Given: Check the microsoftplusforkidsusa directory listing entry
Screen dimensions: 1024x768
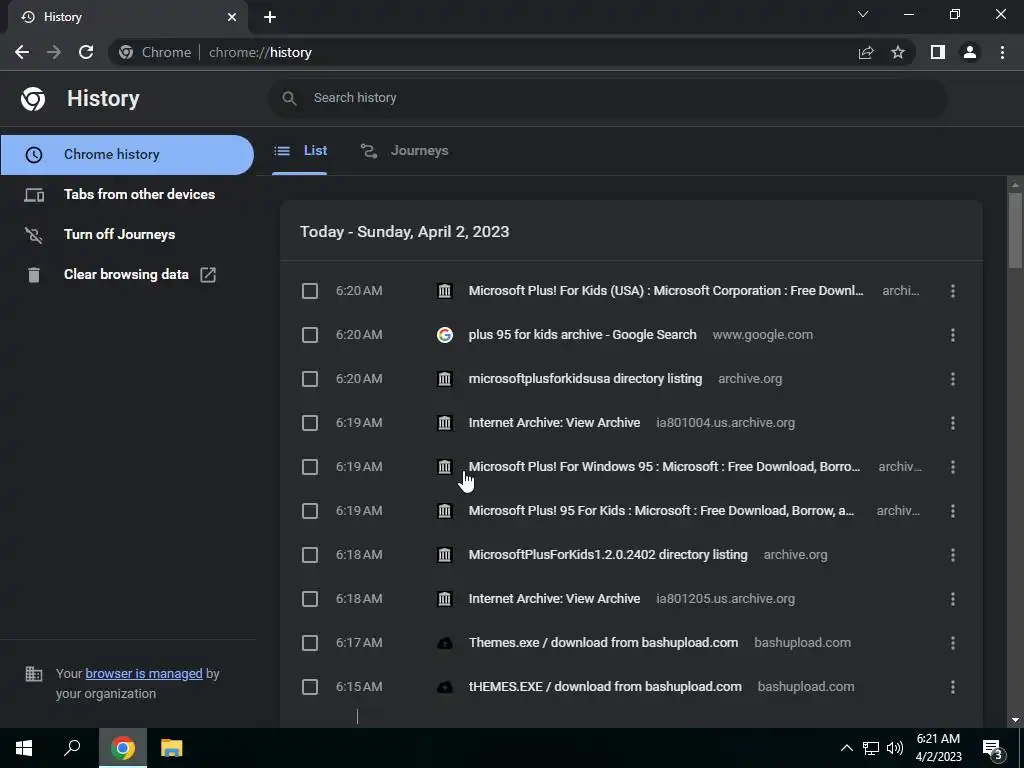Looking at the screenshot, I should (310, 379).
